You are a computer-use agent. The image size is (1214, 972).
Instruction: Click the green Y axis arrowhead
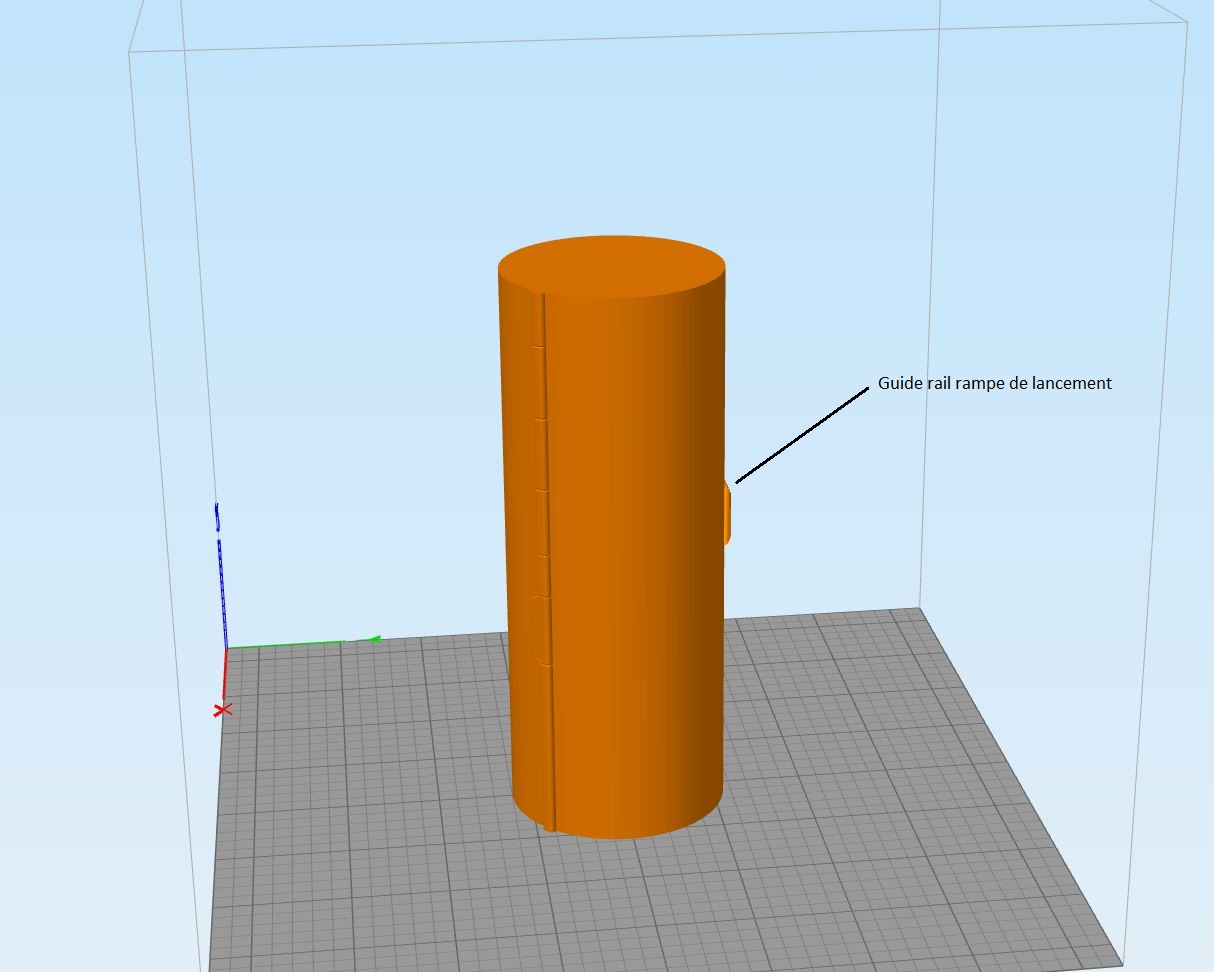tap(374, 639)
